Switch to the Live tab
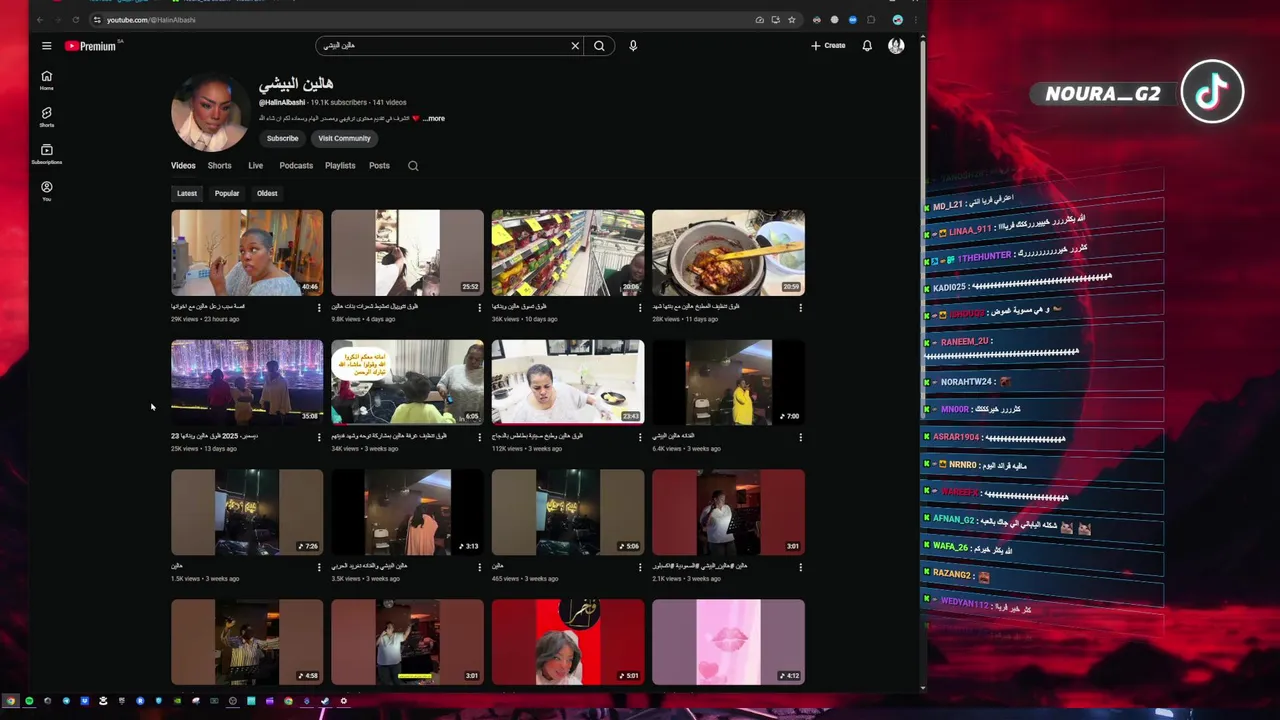Image resolution: width=1280 pixels, height=720 pixels. [255, 166]
